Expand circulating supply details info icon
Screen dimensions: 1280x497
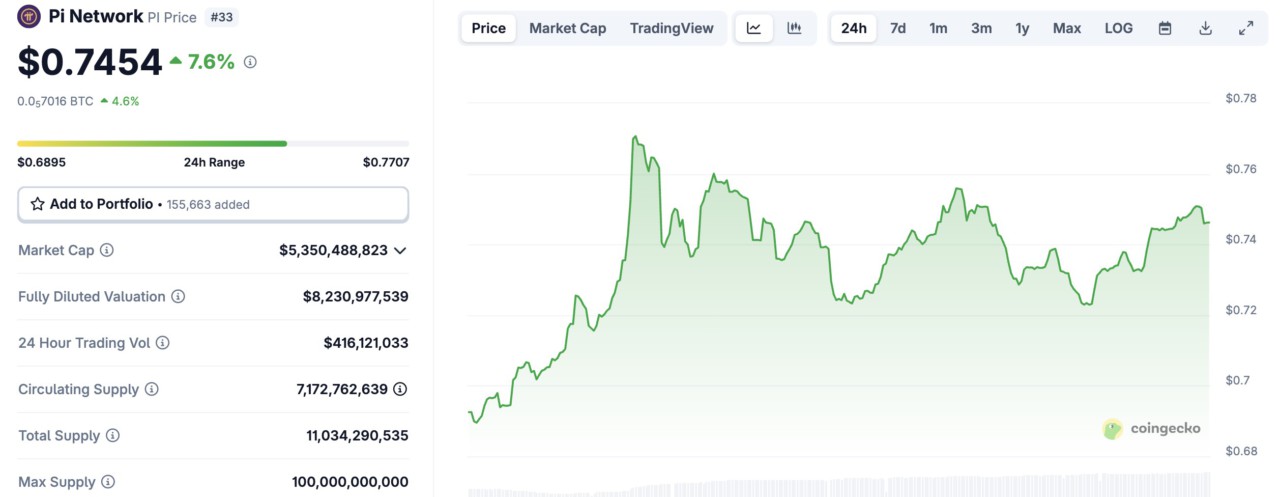point(400,389)
